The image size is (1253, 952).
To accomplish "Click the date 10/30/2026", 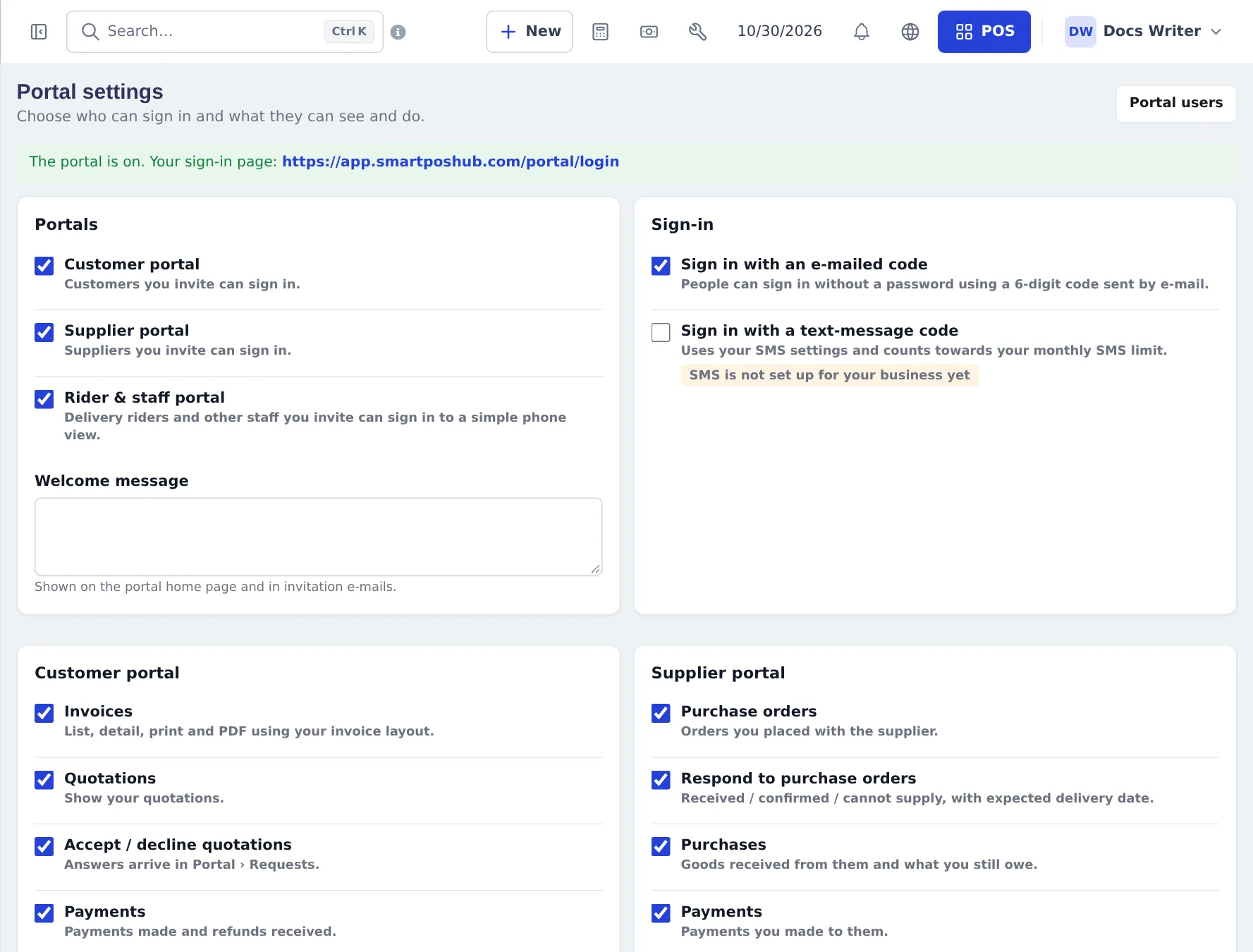I will click(780, 32).
